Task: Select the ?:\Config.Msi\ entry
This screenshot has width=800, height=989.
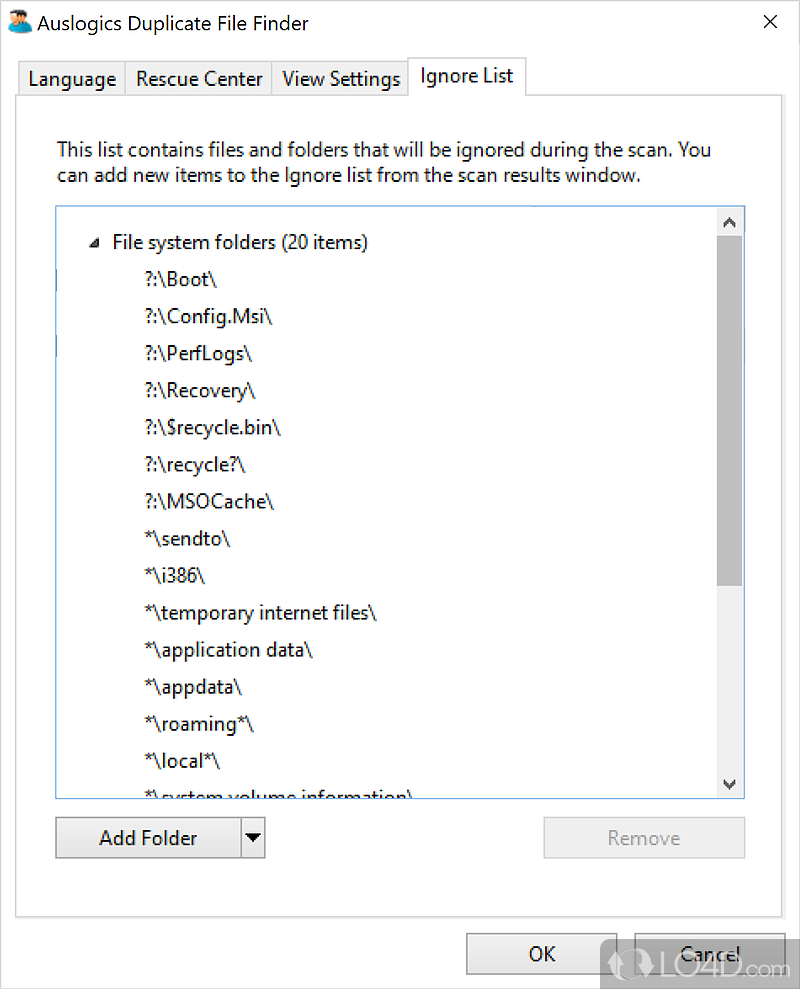Action: 208,317
